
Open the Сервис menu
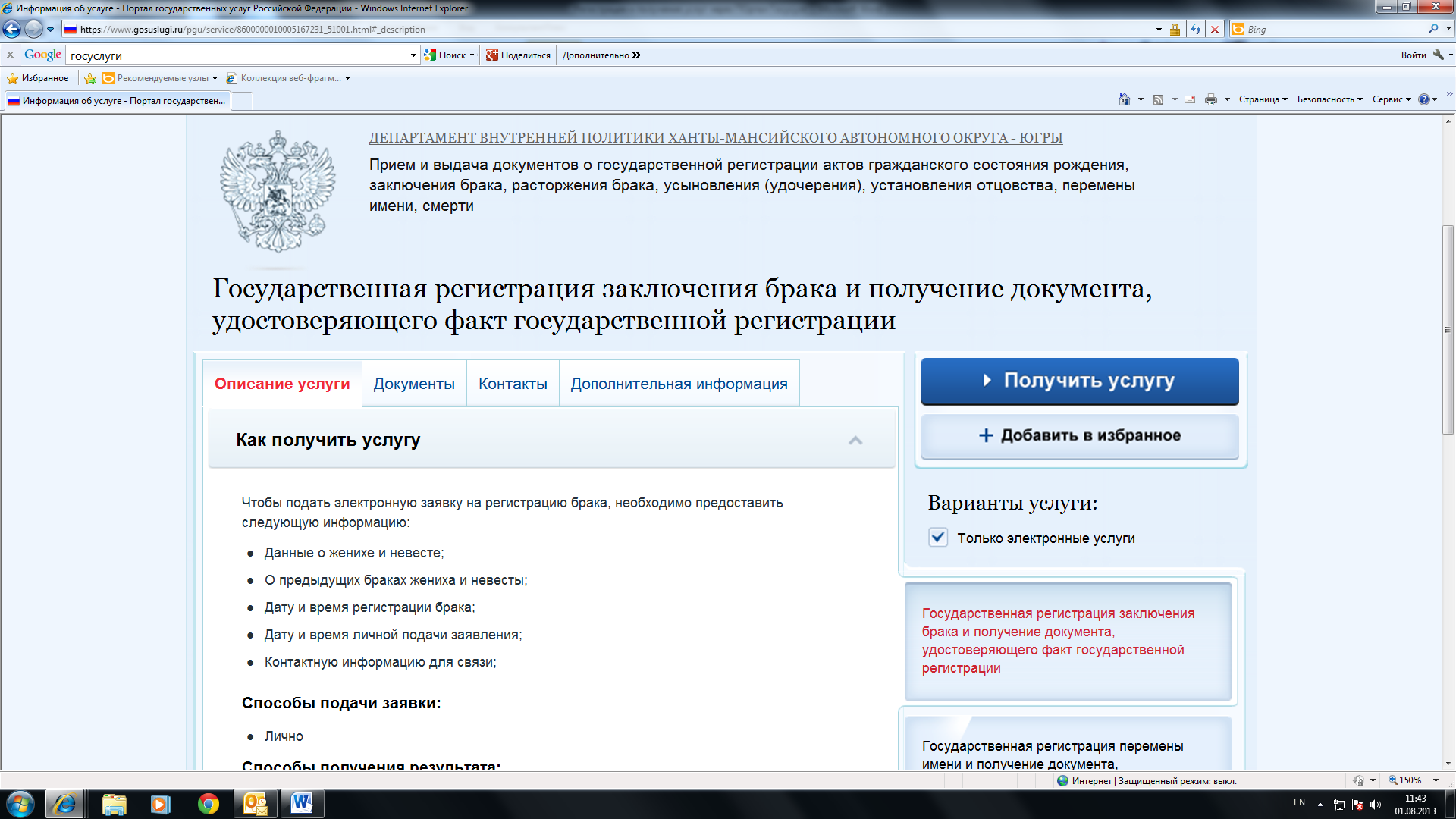tap(1392, 99)
